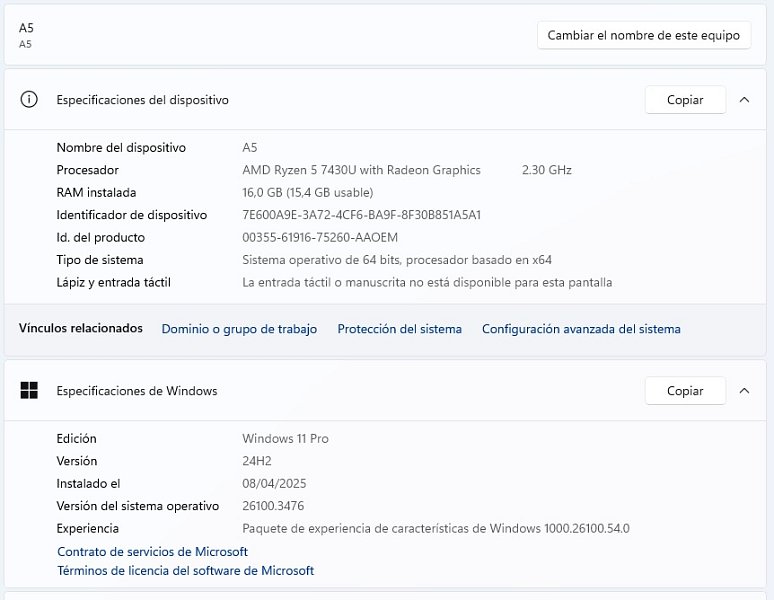Select the OS build value 26100.3476
The height and width of the screenshot is (600, 774).
273,506
